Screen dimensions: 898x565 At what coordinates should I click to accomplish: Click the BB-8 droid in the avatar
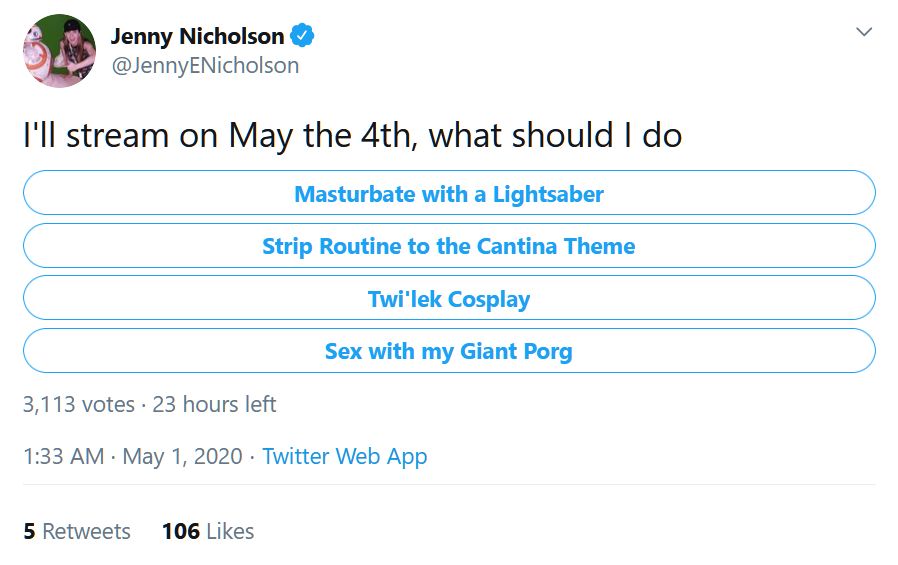tap(38, 54)
